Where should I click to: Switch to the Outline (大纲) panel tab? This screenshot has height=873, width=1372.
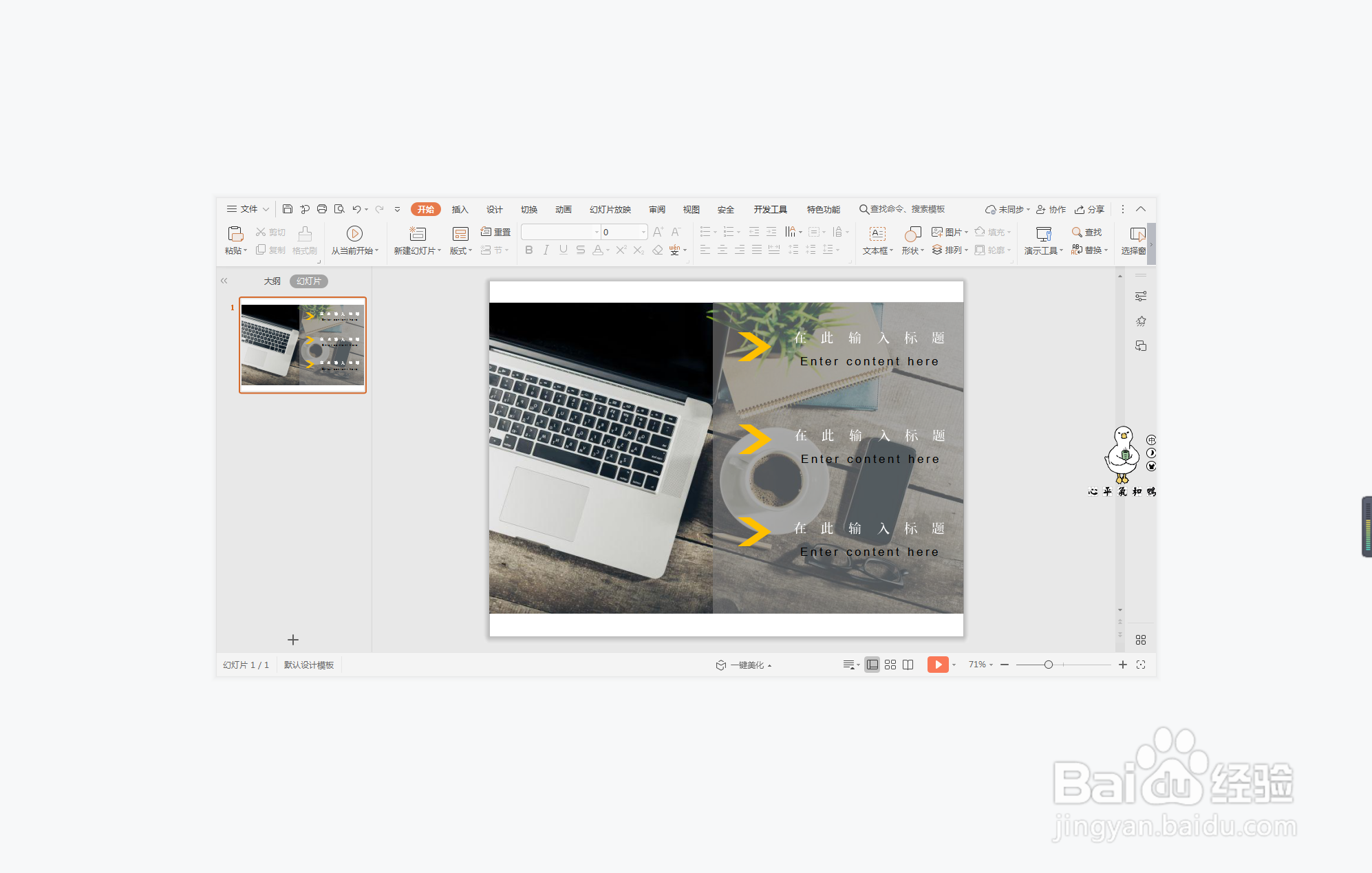(272, 281)
